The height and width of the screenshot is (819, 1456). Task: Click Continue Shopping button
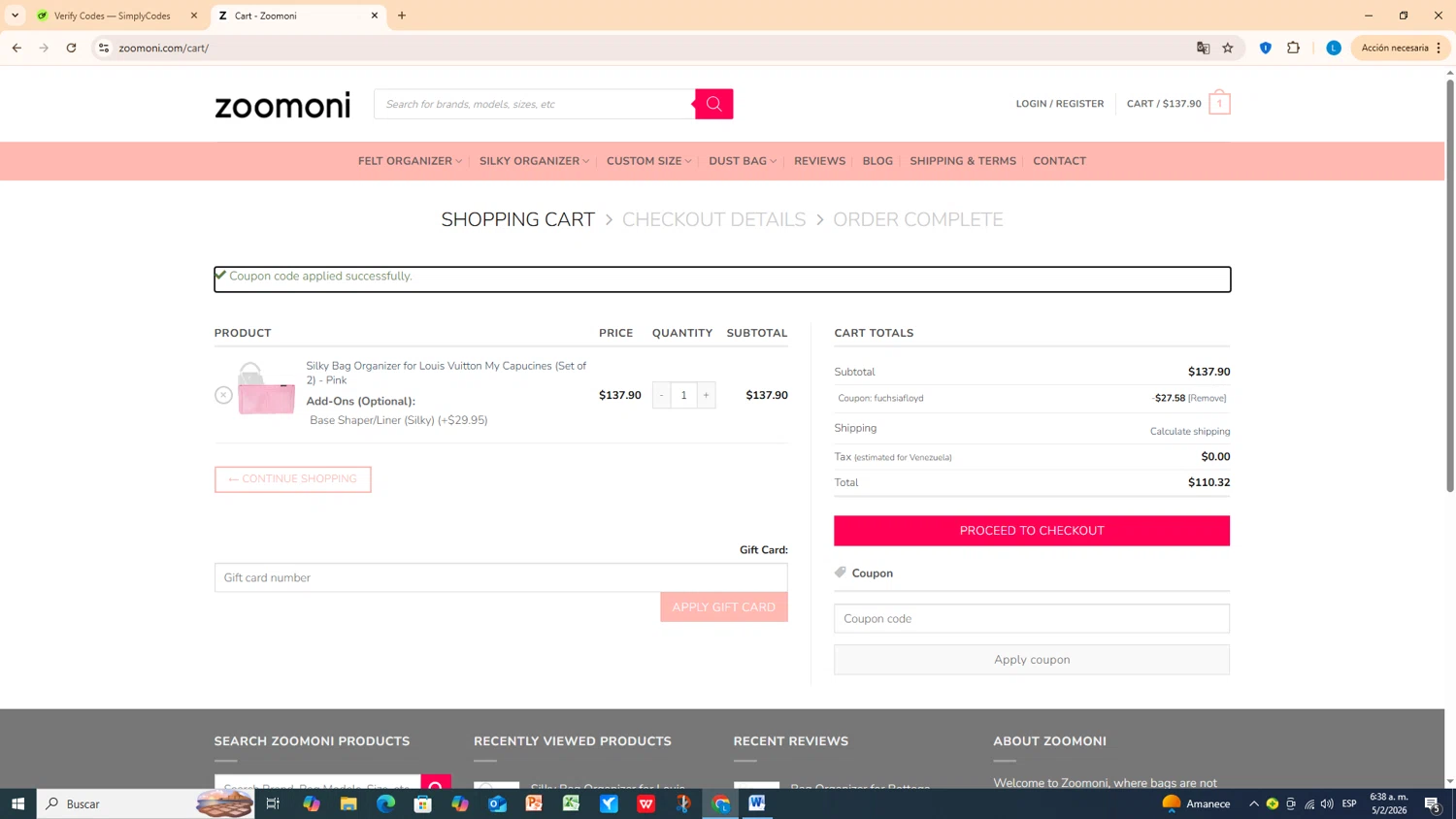pos(292,479)
